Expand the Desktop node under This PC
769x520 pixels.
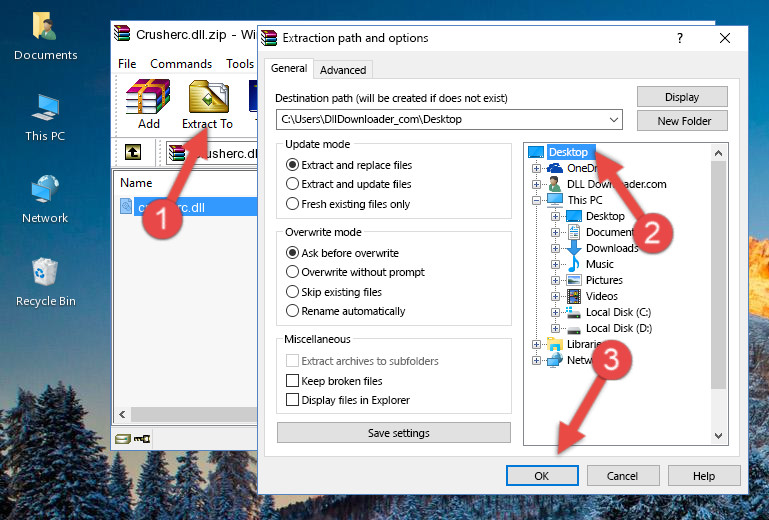[555, 216]
